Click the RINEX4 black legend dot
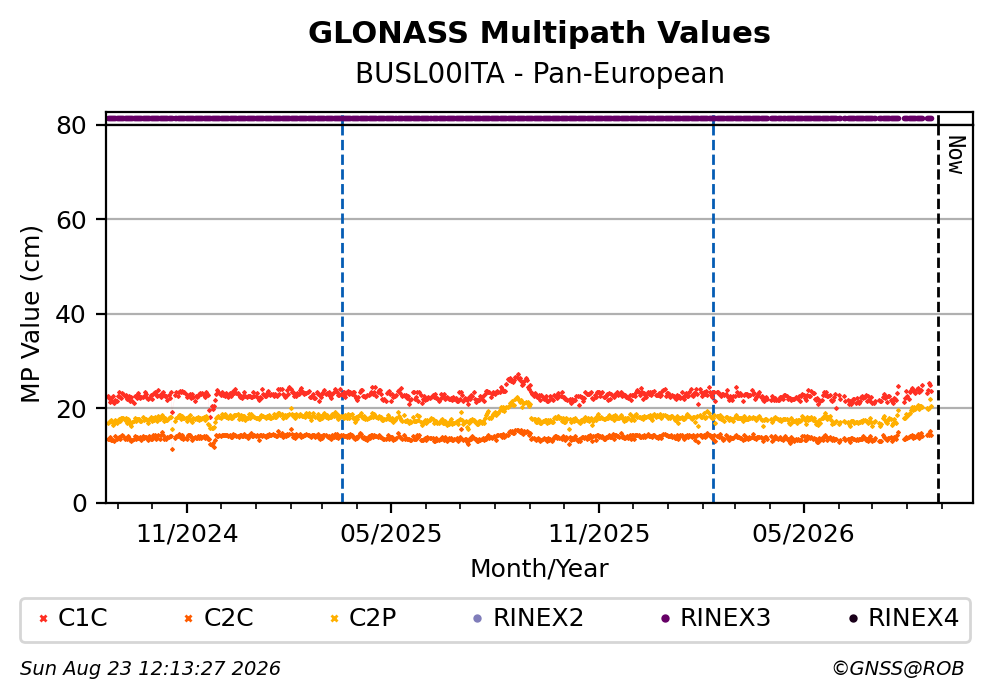This screenshot has height=699, width=993. (x=853, y=619)
